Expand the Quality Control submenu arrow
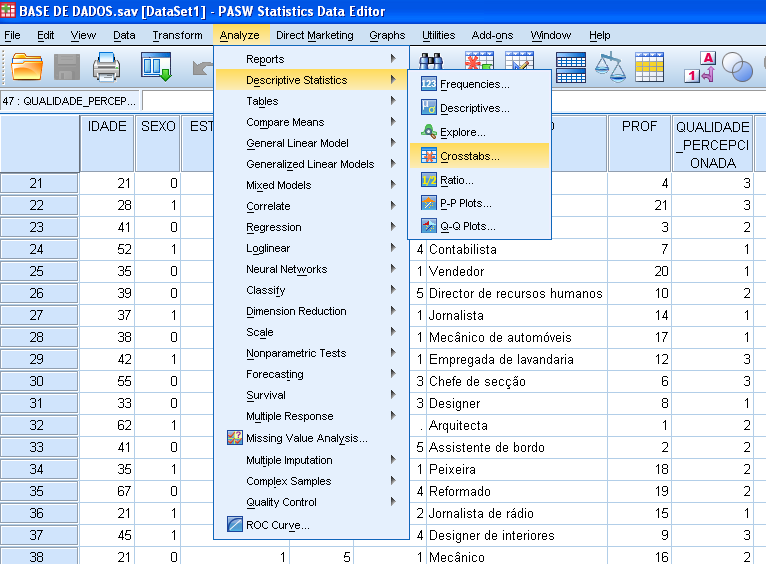This screenshot has width=766, height=564. (393, 501)
